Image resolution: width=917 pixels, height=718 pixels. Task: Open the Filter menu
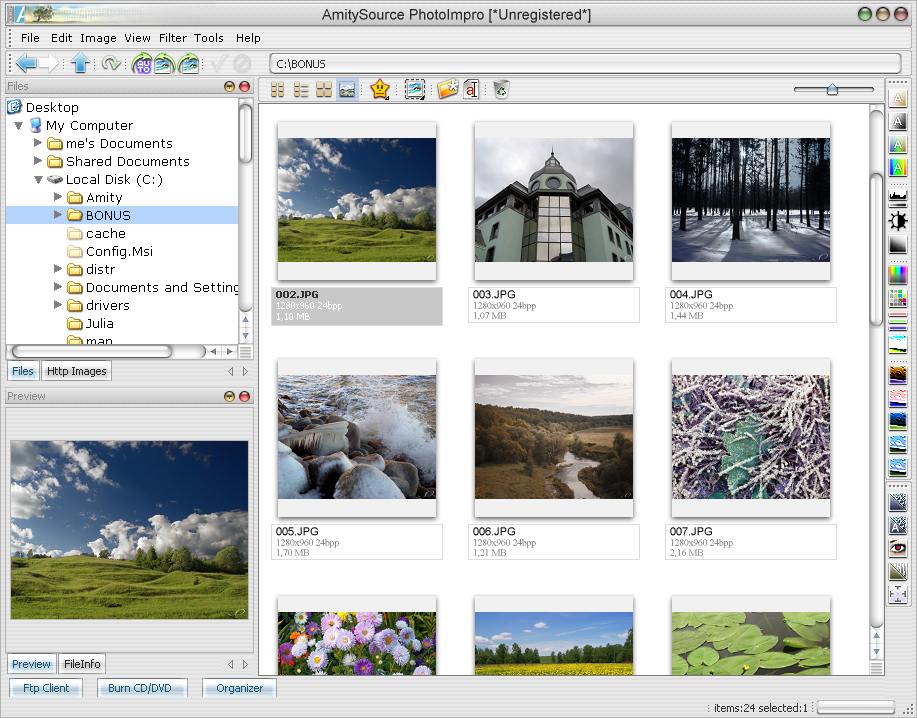pyautogui.click(x=173, y=38)
